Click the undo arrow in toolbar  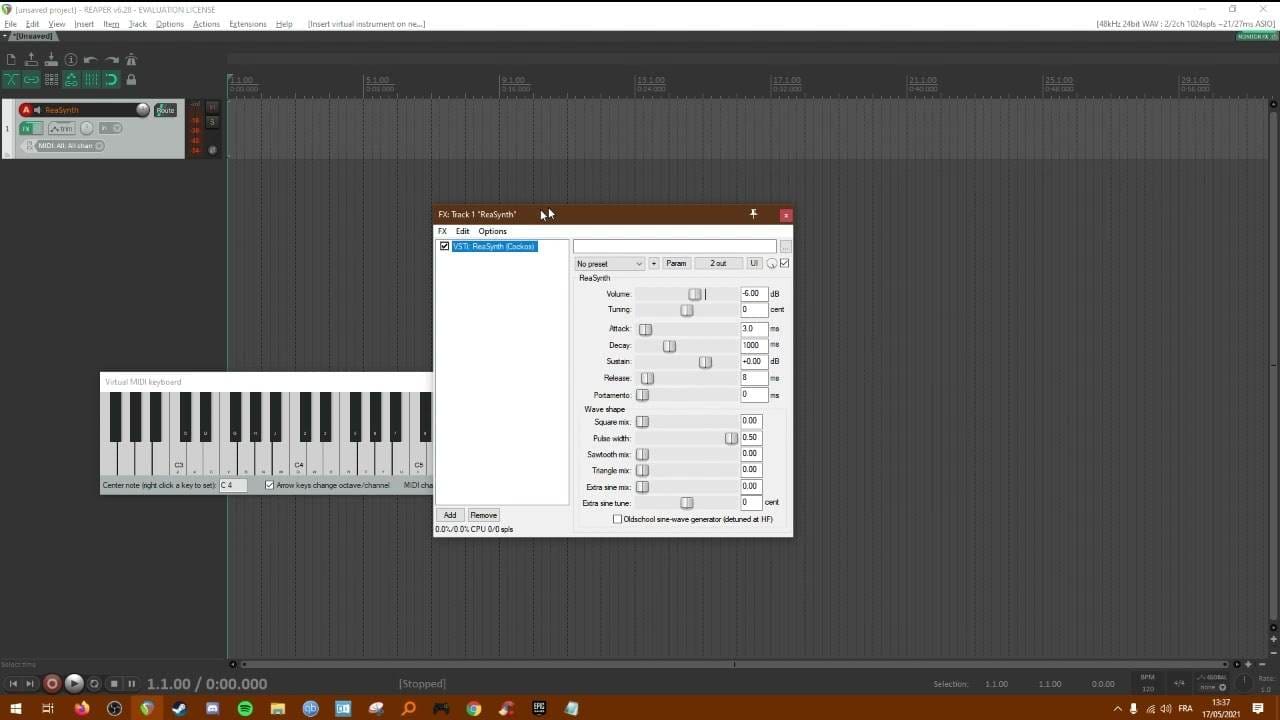91,60
